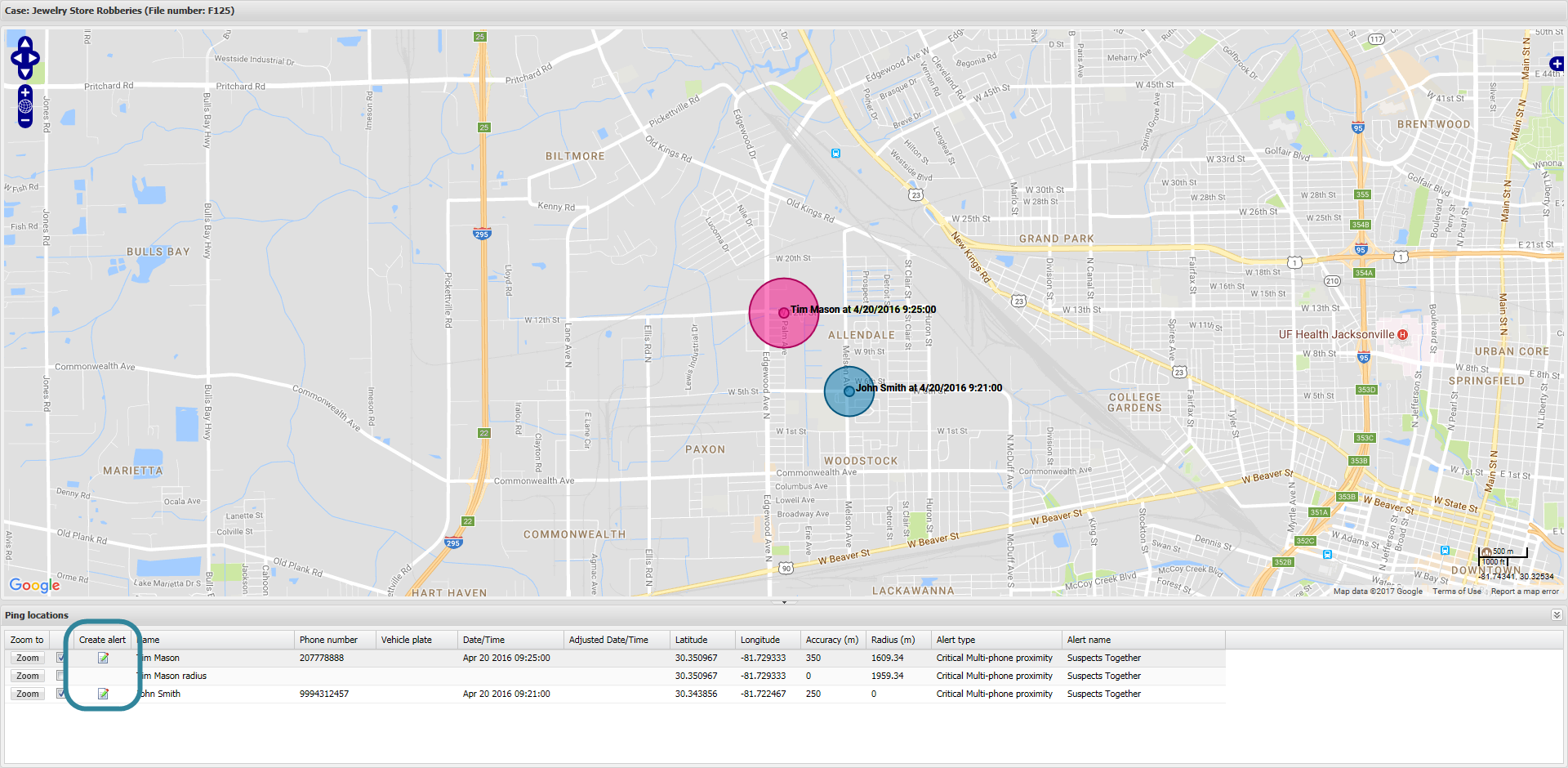The width and height of the screenshot is (1568, 768).
Task: Open the Terms of Use link
Action: (1456, 592)
